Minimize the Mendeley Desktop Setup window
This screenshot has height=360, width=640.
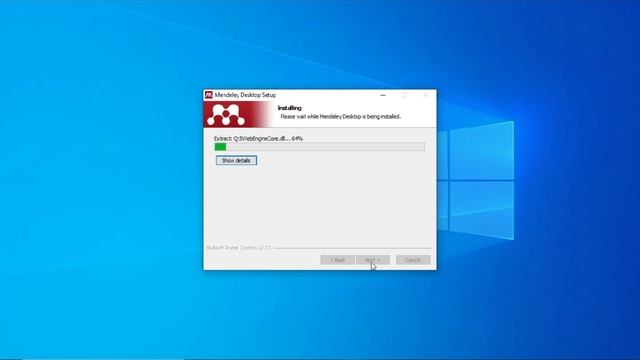(x=383, y=95)
